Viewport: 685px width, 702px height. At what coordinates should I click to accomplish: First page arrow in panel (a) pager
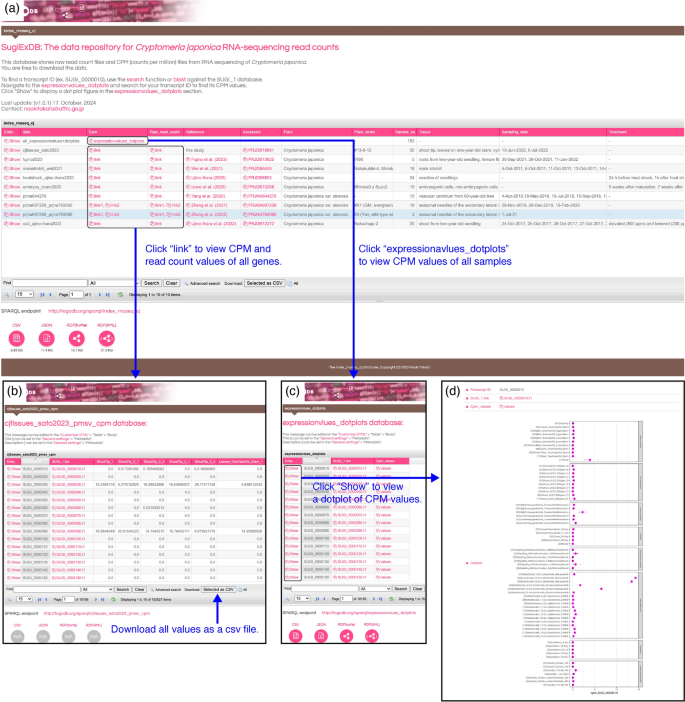43,295
